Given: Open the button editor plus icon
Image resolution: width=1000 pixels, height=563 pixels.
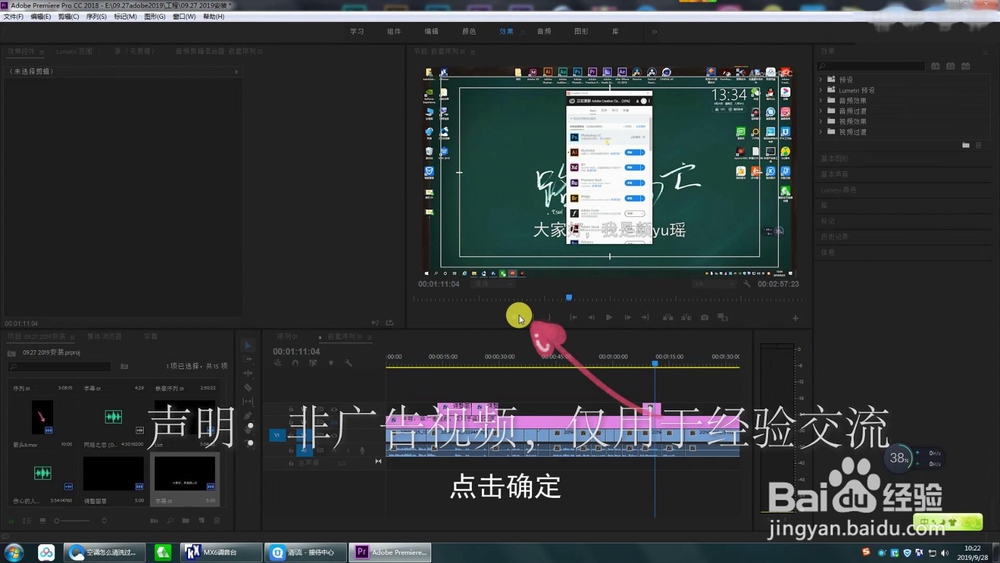Looking at the screenshot, I should 795,318.
